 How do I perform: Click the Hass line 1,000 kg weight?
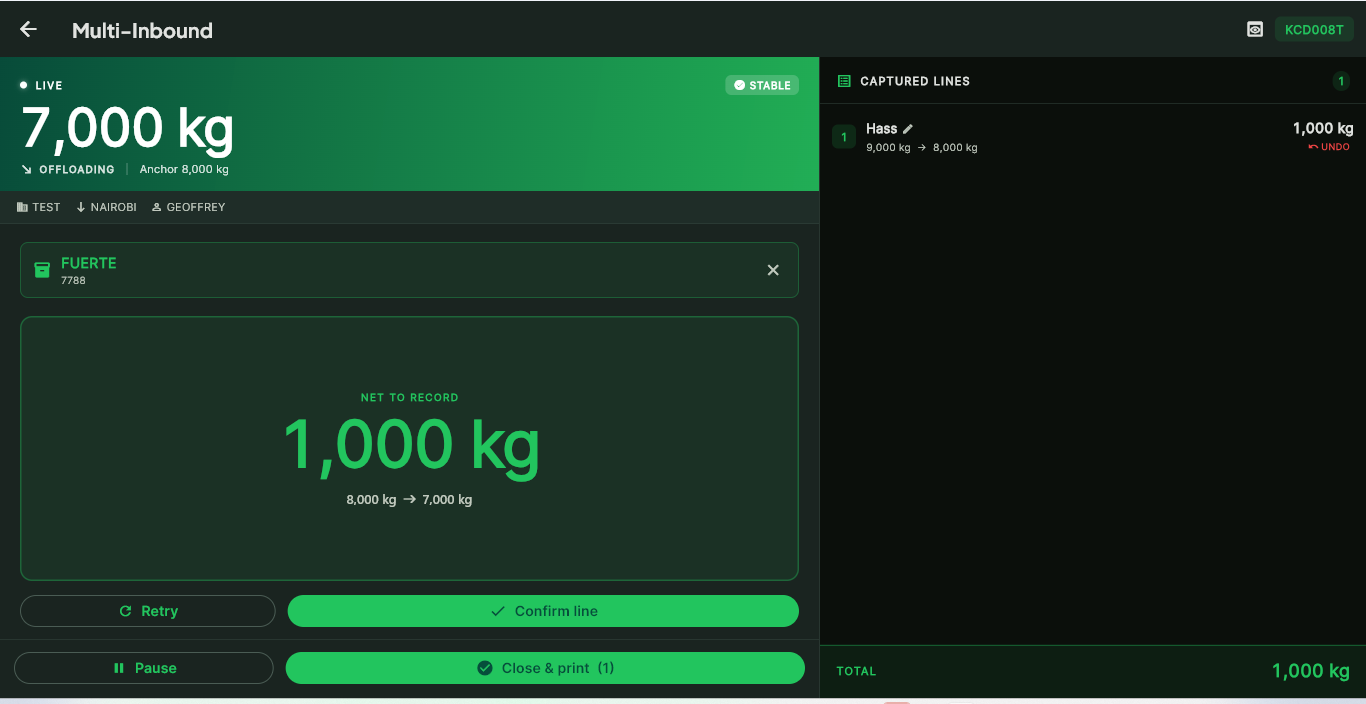pos(1323,128)
